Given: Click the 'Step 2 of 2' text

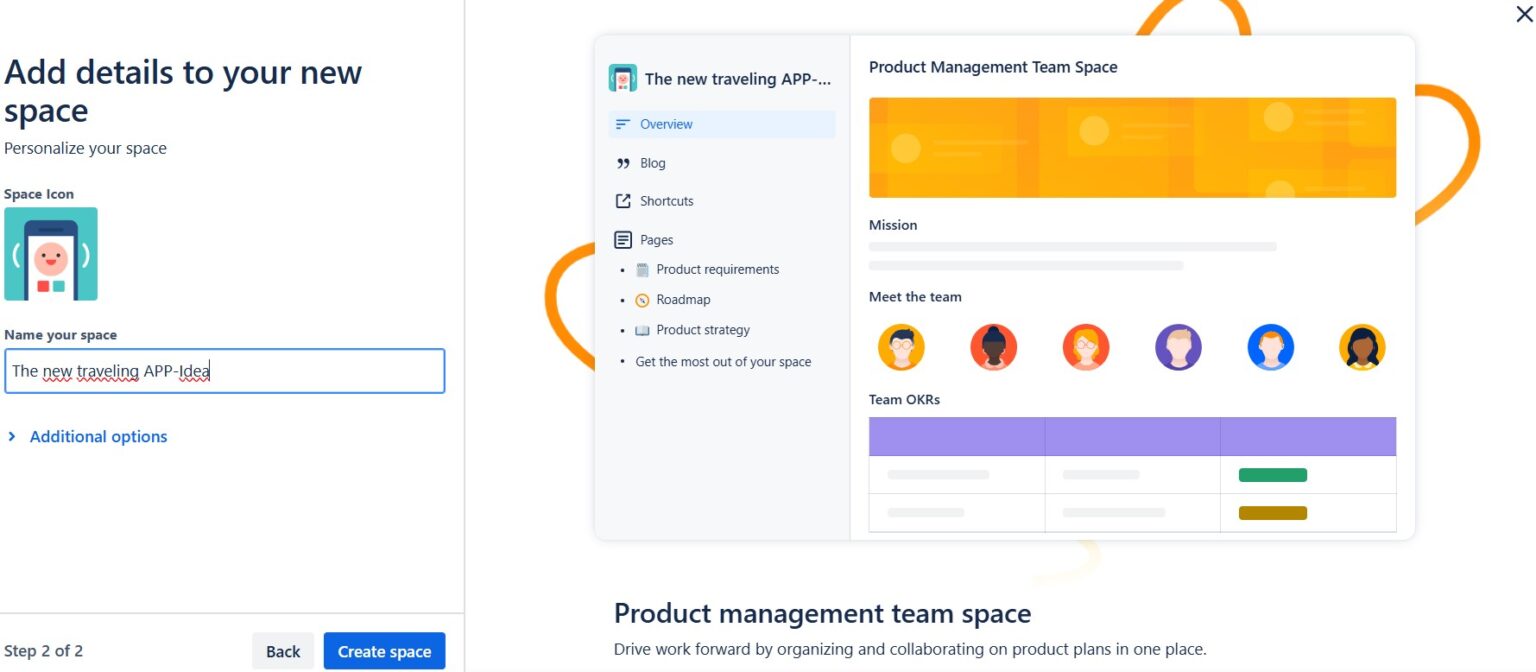Looking at the screenshot, I should [44, 651].
